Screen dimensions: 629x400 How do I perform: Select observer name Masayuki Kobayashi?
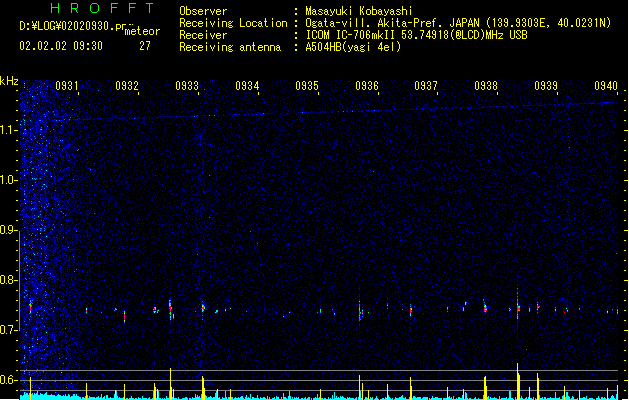[359, 11]
